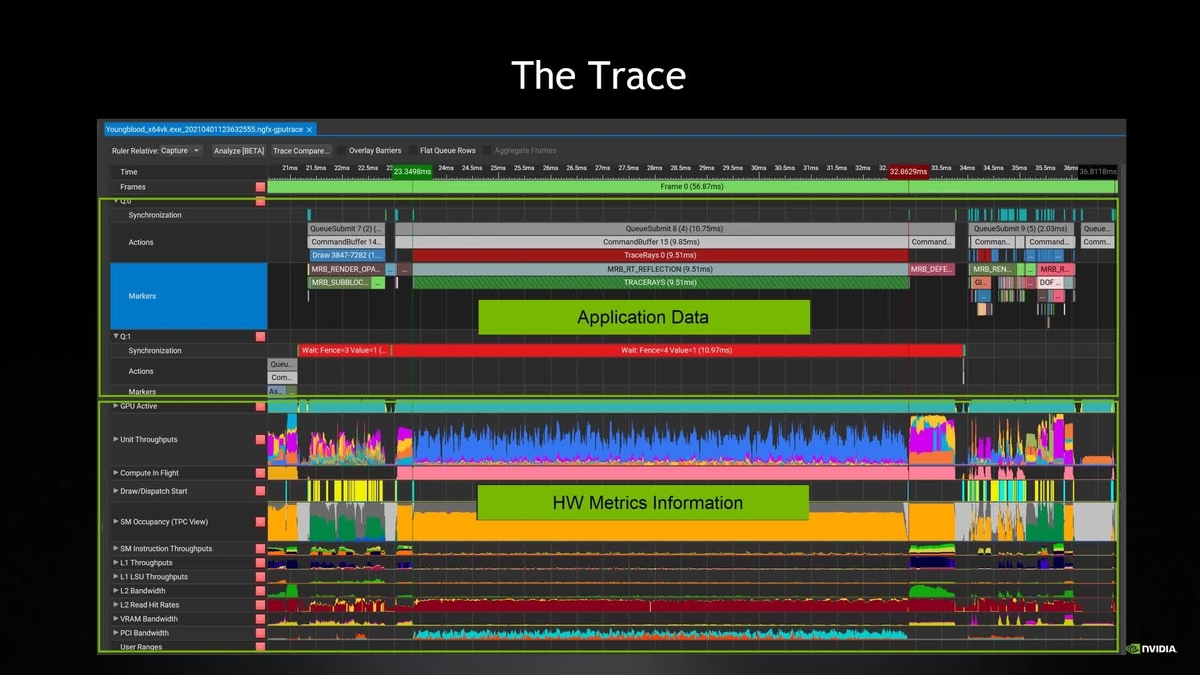Screen dimensions: 1200x675
Task: Enable the Overlay Barriers checkbox
Action: click(341, 151)
